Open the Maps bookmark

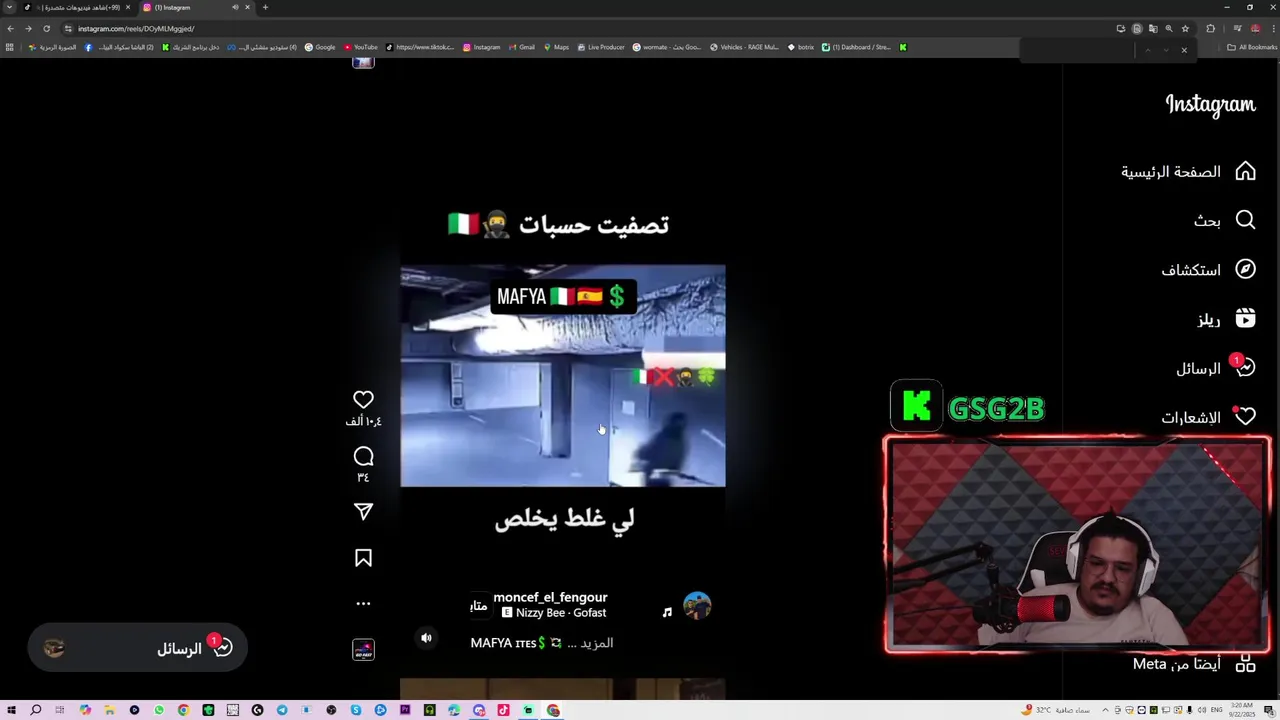coord(556,47)
